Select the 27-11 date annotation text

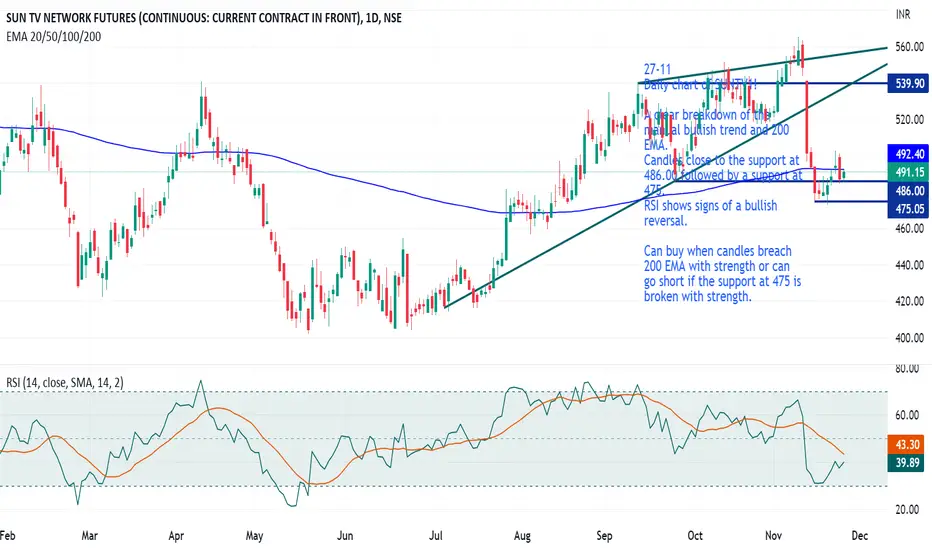coord(657,70)
